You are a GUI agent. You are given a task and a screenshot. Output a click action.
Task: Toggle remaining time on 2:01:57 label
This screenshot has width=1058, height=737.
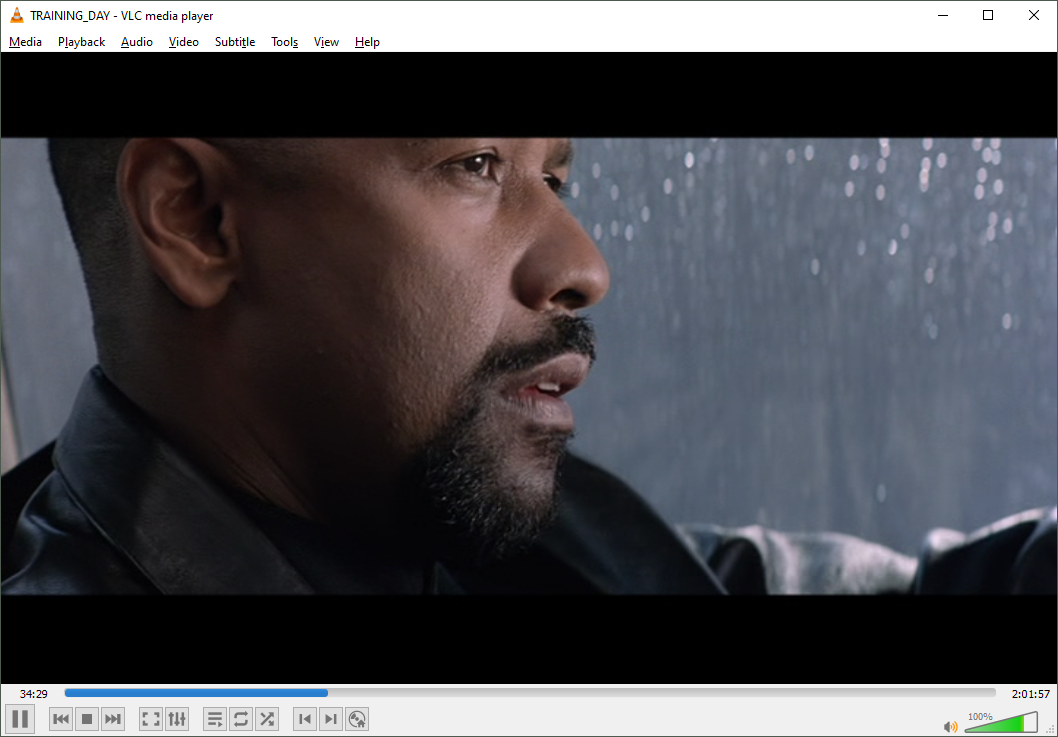point(1030,694)
